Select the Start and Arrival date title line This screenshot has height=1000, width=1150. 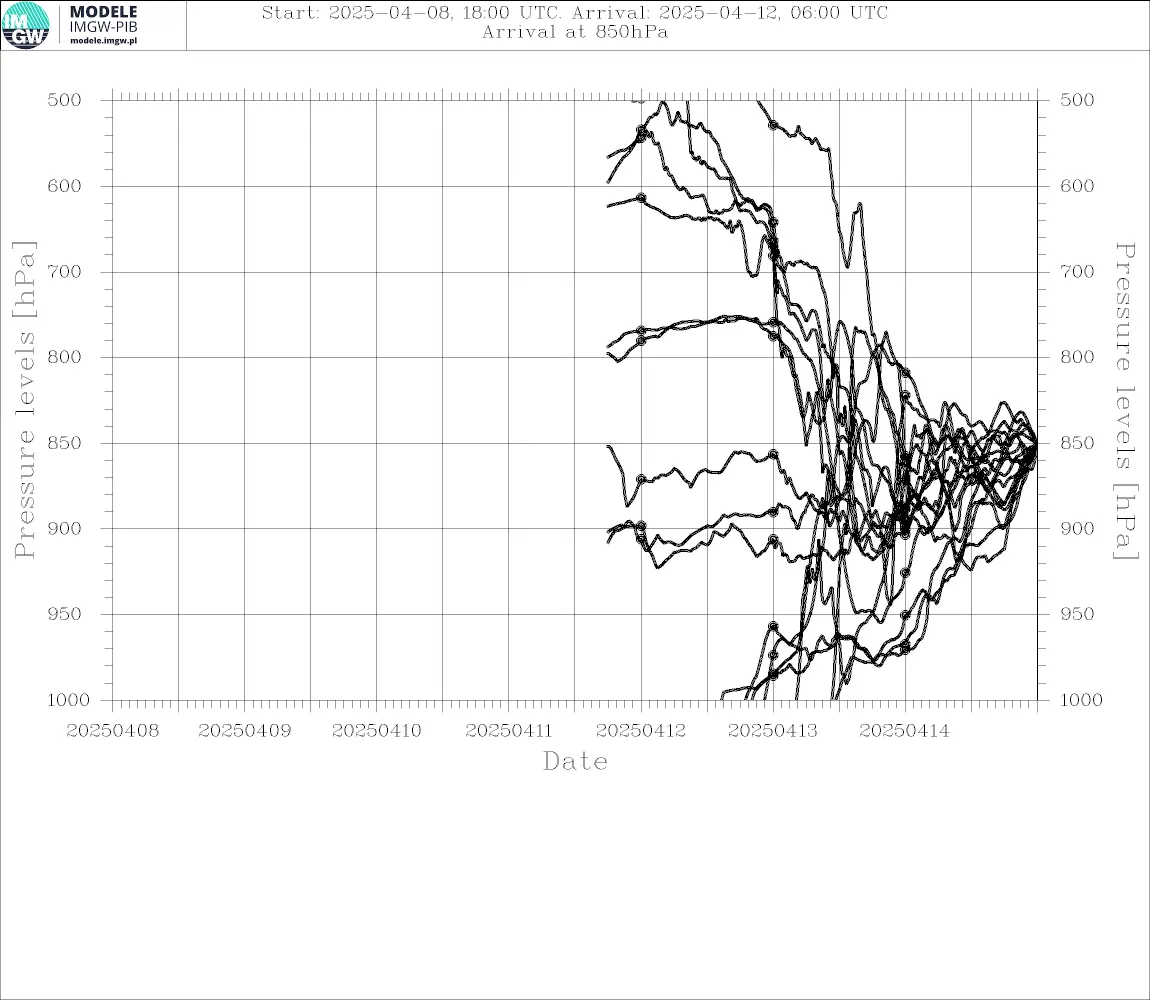(575, 12)
